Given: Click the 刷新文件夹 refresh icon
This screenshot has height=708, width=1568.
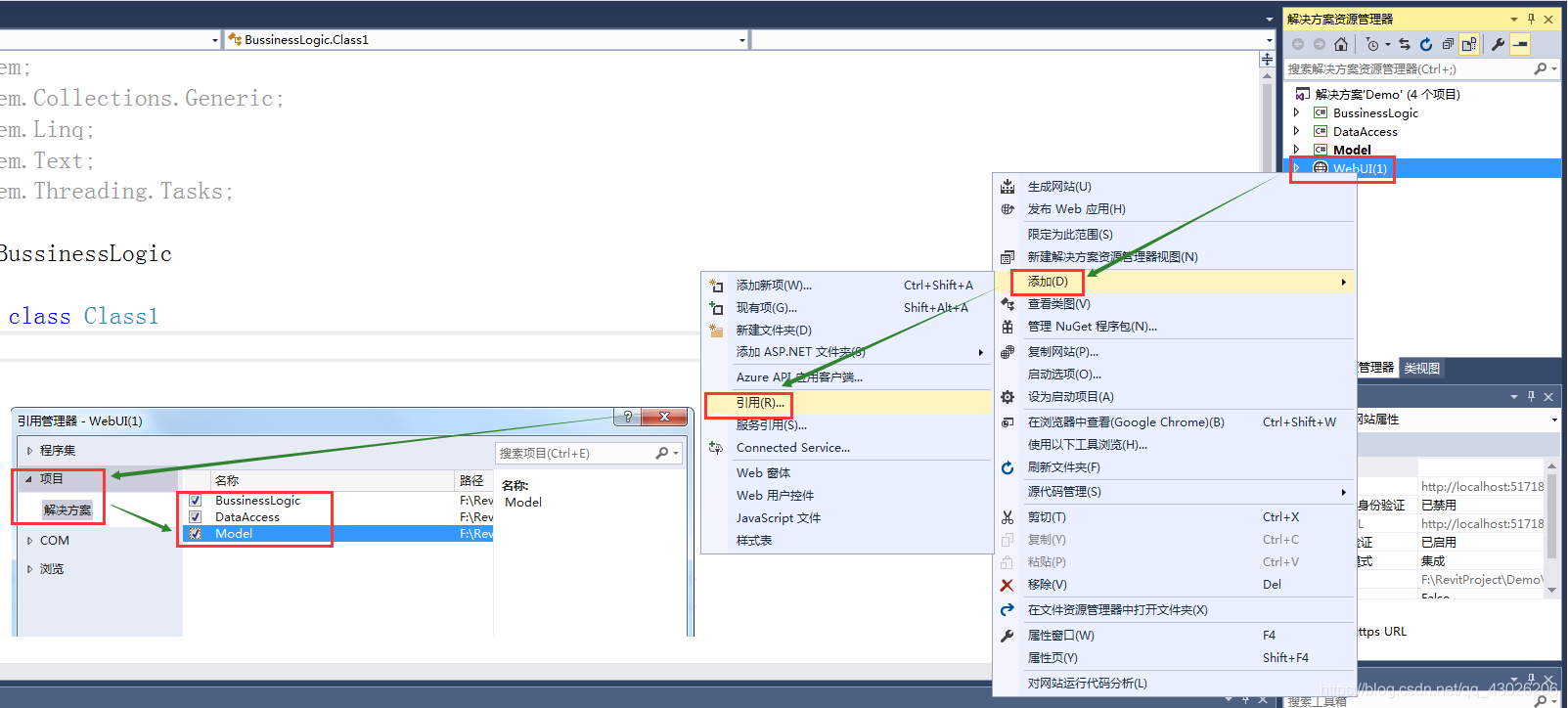Looking at the screenshot, I should pyautogui.click(x=1008, y=467).
